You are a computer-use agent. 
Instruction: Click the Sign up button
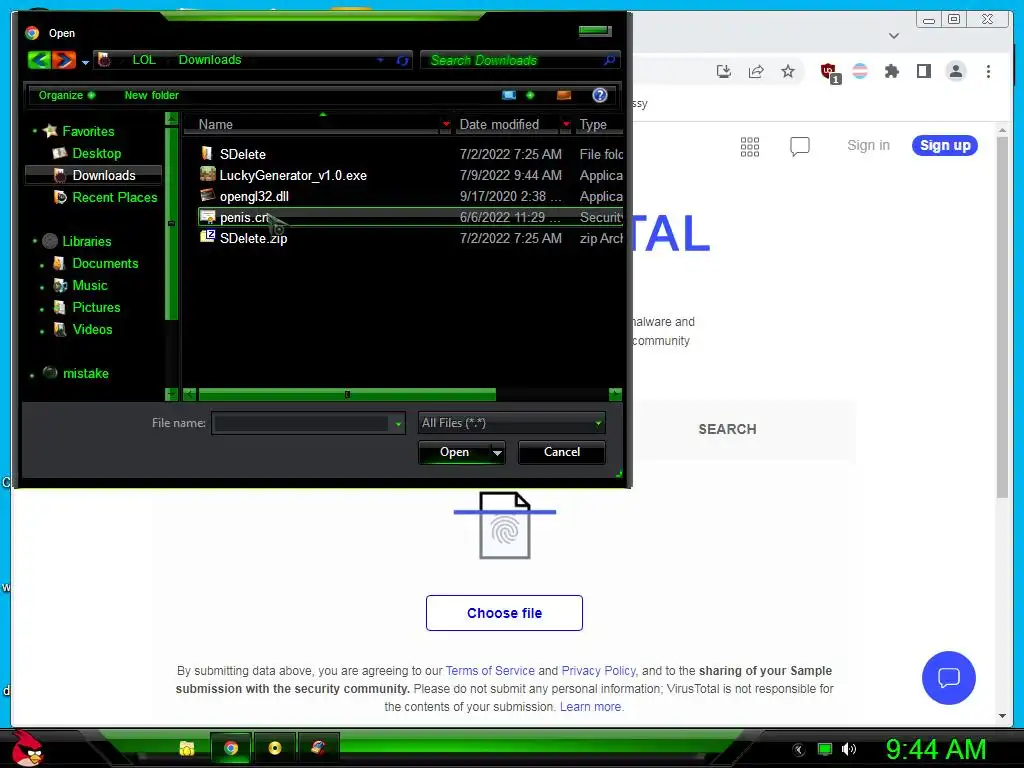944,145
